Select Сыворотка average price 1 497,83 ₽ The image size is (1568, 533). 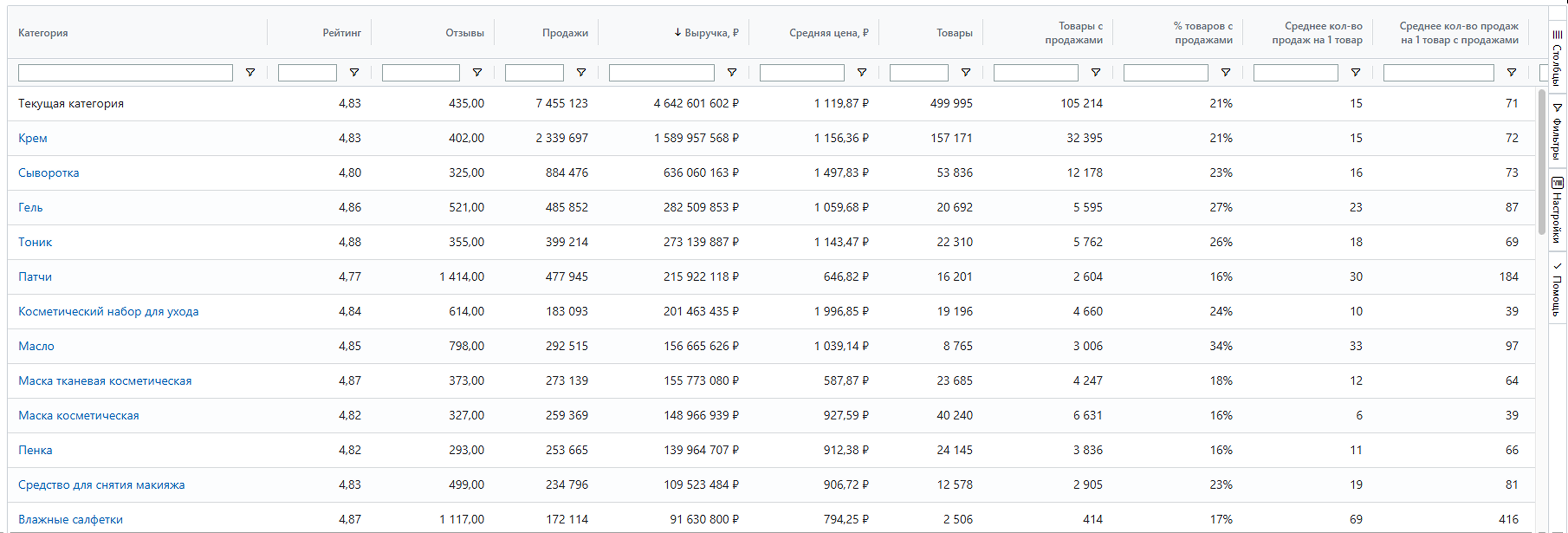pyautogui.click(x=841, y=173)
